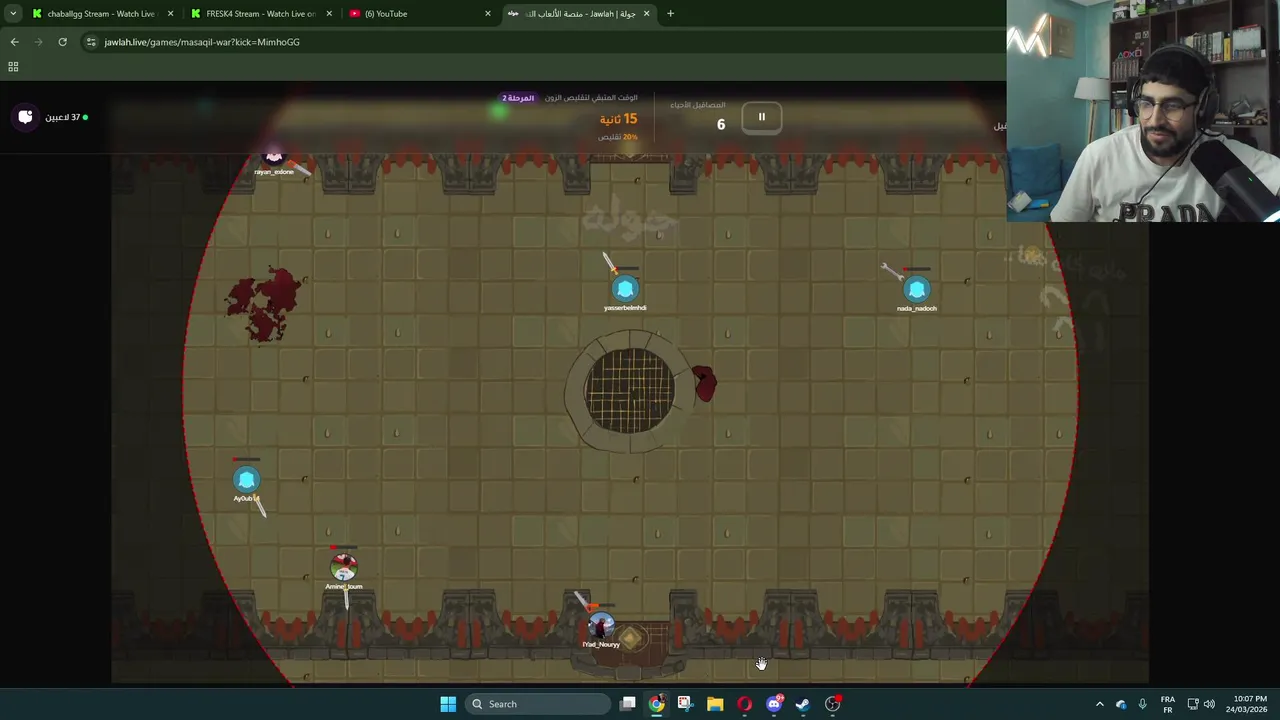Click the viewers icon beside 37 players count
Image resolution: width=1280 pixels, height=720 pixels.
25,117
